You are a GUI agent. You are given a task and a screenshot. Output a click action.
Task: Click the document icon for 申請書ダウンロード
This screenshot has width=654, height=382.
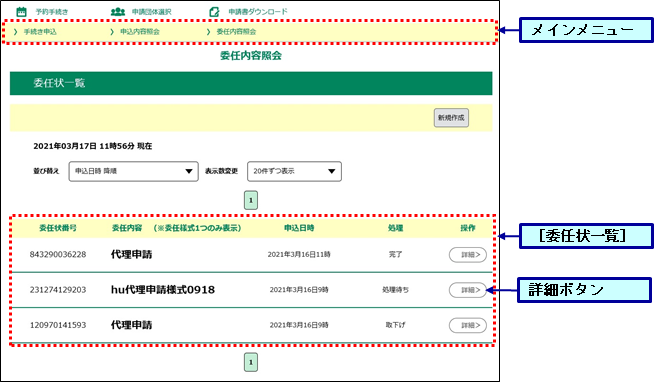(x=214, y=11)
